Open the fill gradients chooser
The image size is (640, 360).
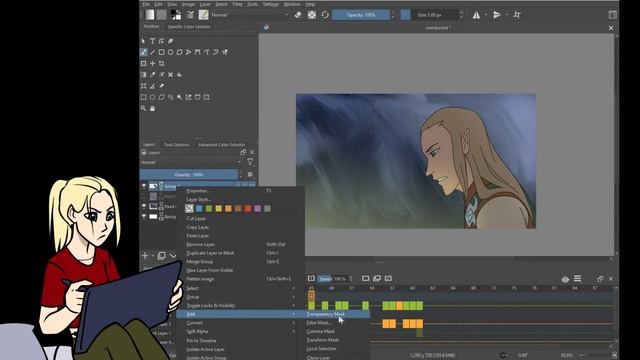(x=150, y=15)
